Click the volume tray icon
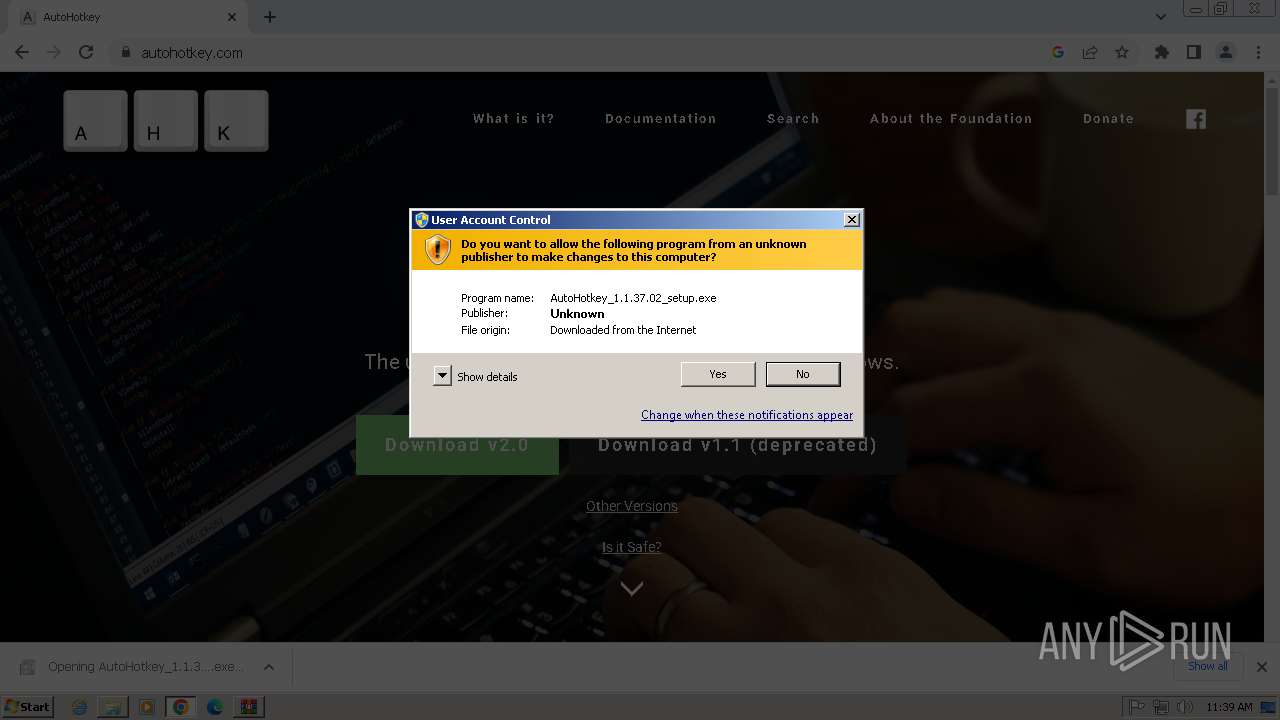Viewport: 1280px width, 720px height. click(x=1184, y=707)
